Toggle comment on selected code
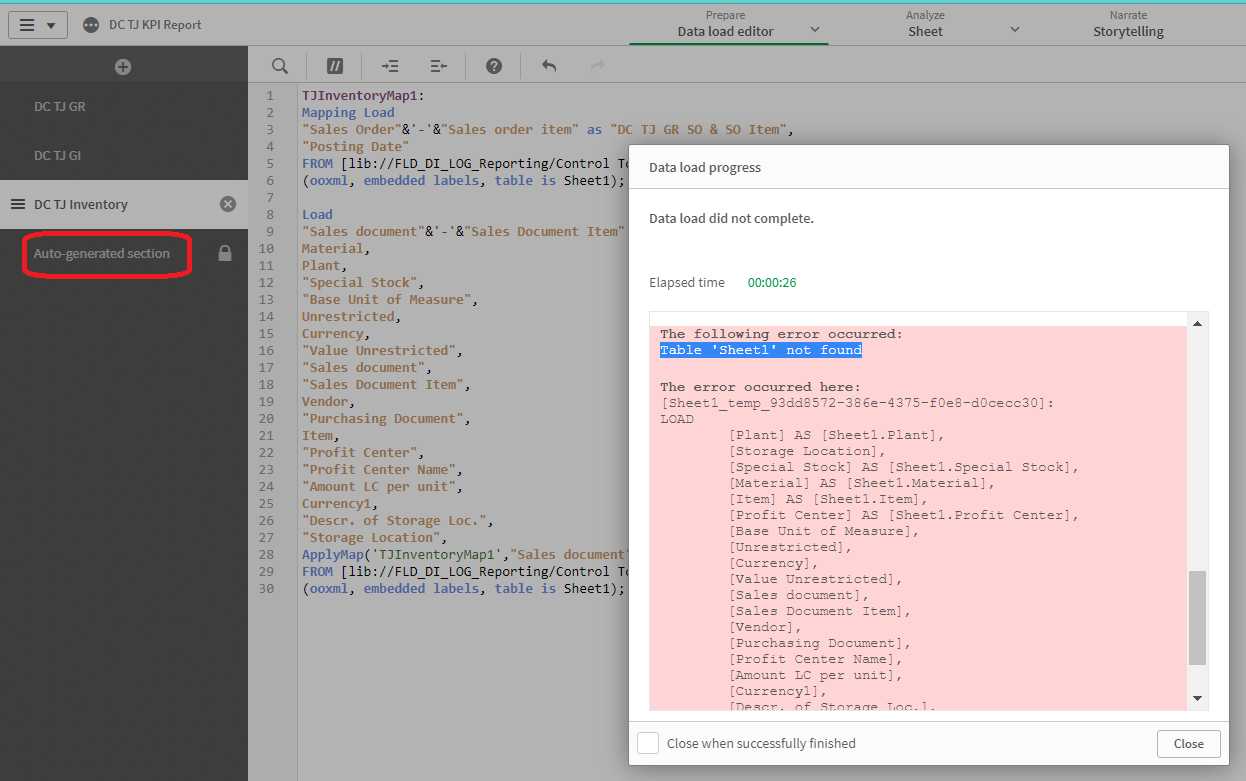Viewport: 1246px width, 781px height. click(335, 66)
